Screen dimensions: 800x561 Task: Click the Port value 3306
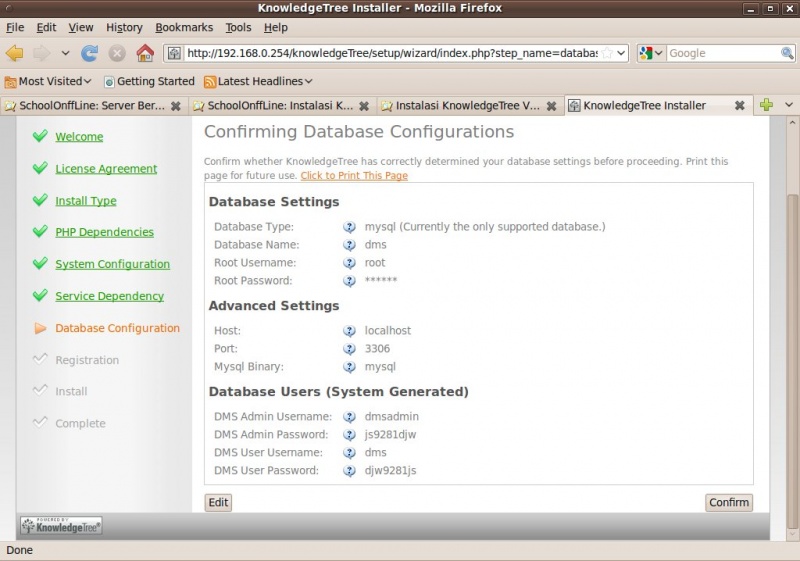(377, 349)
